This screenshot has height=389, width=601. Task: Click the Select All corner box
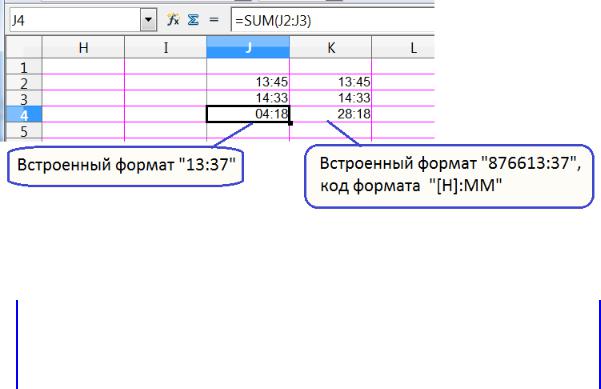point(24,48)
